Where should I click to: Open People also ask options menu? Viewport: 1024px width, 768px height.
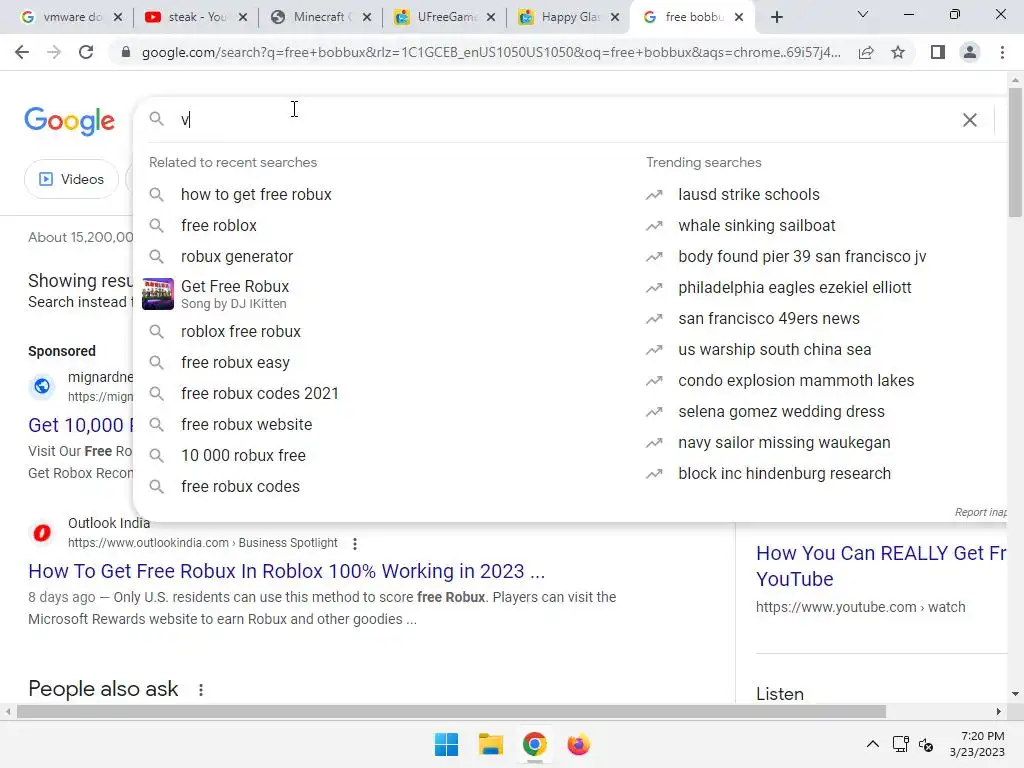(201, 690)
